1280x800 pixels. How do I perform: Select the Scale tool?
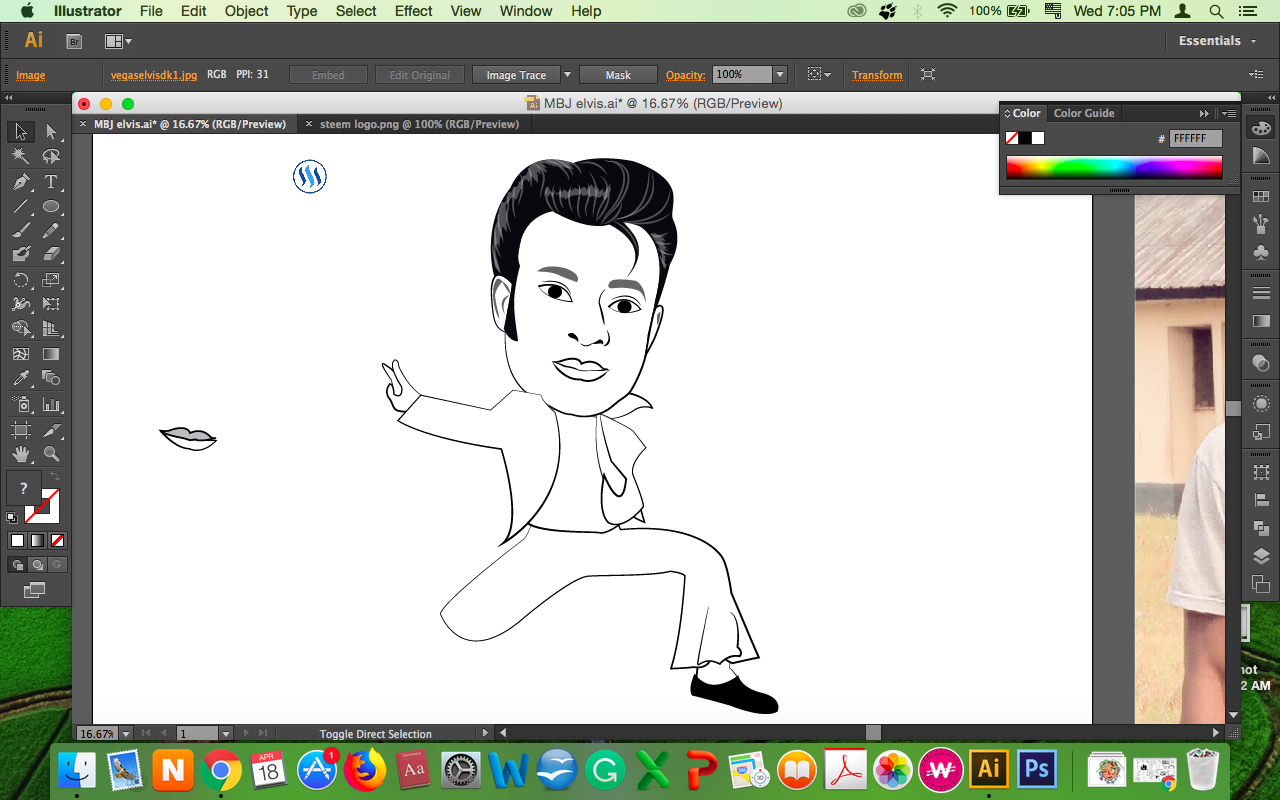(x=51, y=280)
